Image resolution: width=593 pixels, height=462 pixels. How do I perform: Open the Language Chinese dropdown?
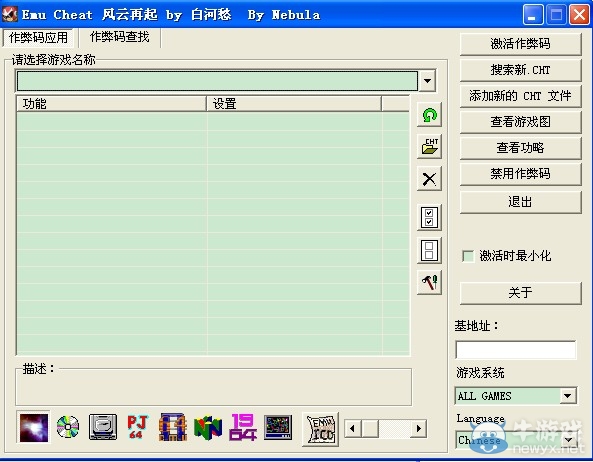(x=568, y=440)
